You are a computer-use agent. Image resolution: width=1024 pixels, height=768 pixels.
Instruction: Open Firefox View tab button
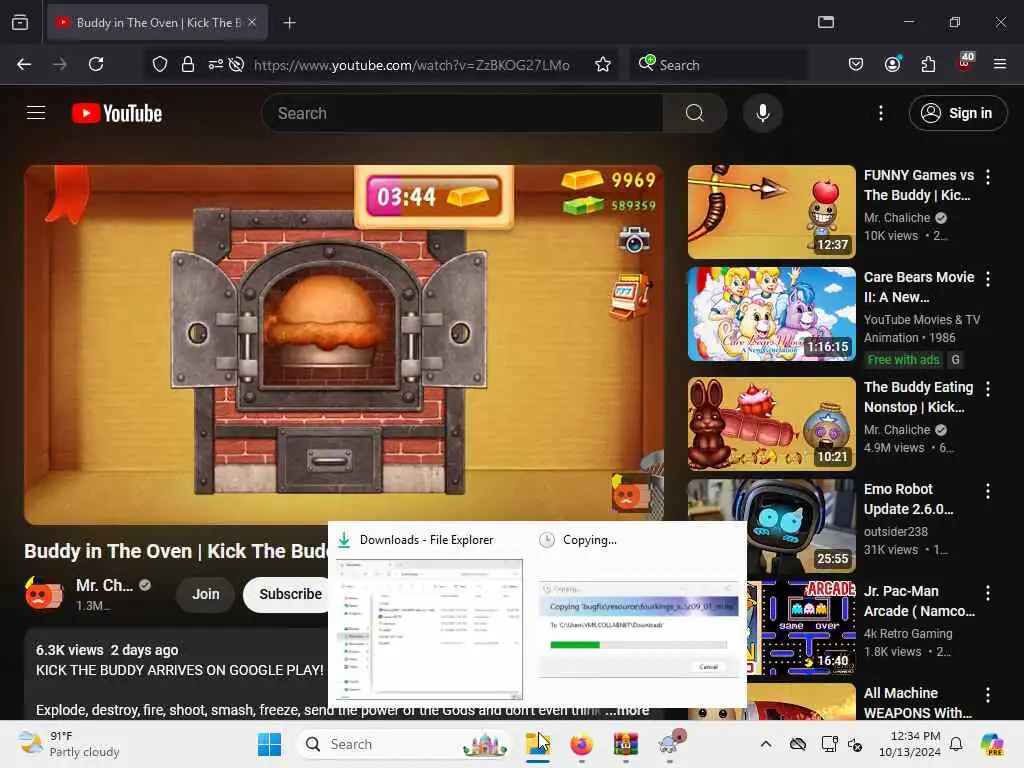[20, 23]
